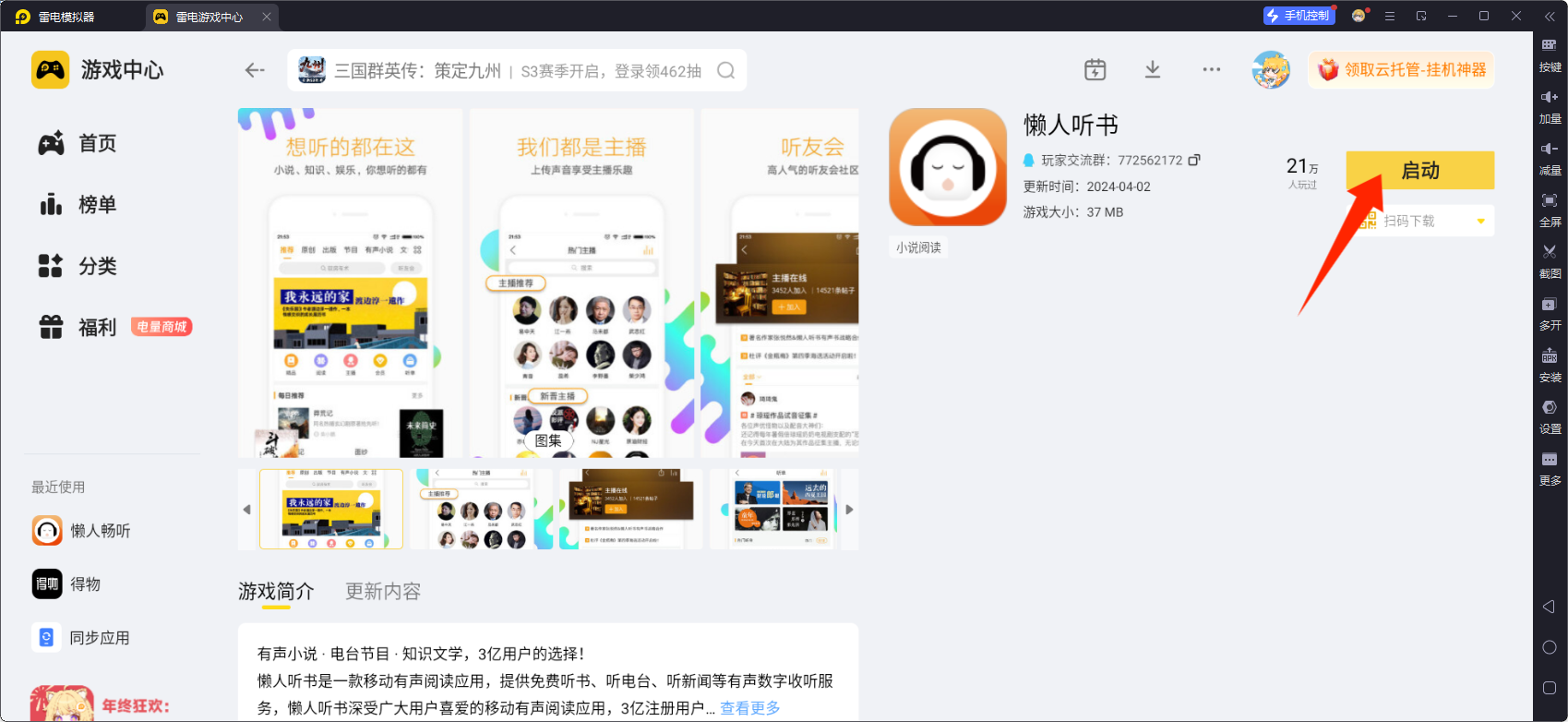1568x722 pixels.
Task: Click the 懒人听书 title text
Action: point(1071,125)
